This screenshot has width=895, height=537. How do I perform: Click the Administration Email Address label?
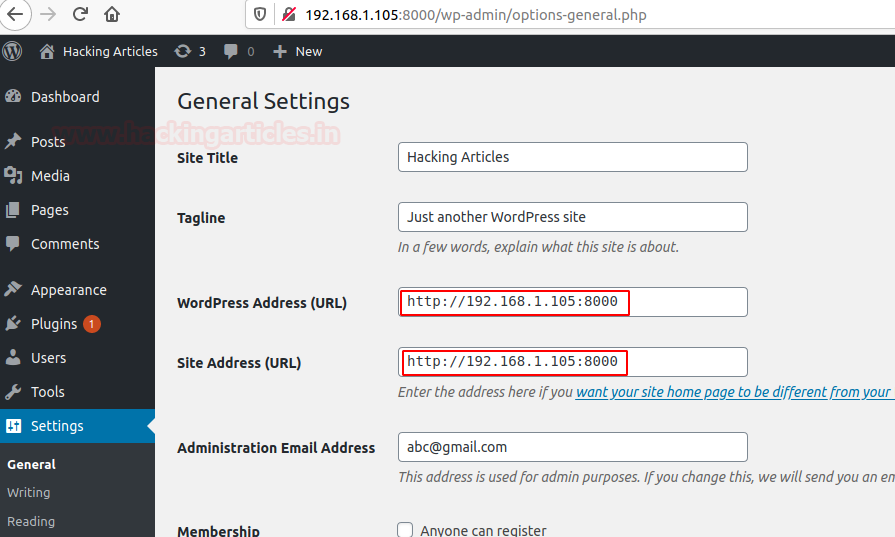276,448
